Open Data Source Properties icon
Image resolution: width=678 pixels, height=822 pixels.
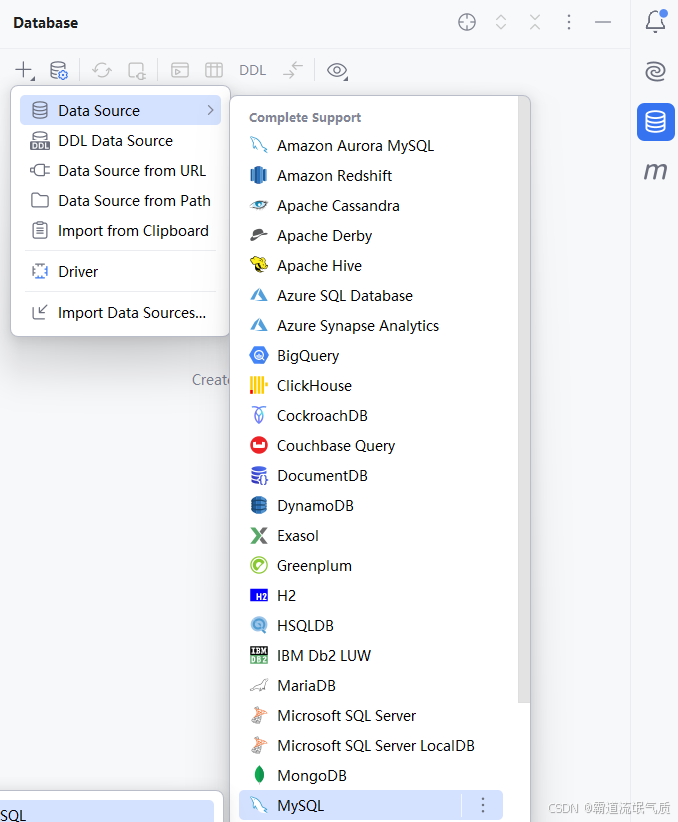(x=58, y=70)
